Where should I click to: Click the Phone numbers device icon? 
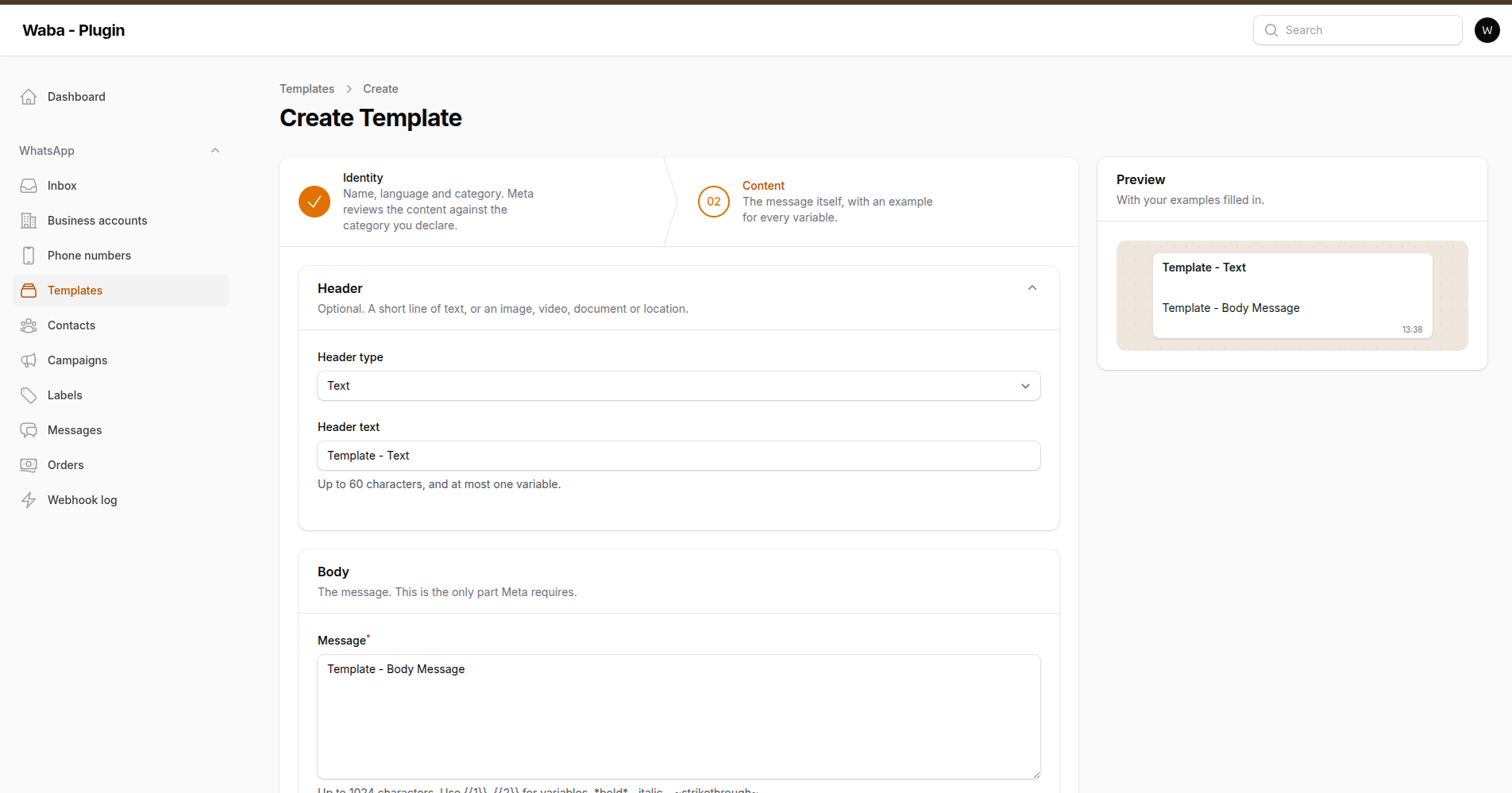pos(29,256)
